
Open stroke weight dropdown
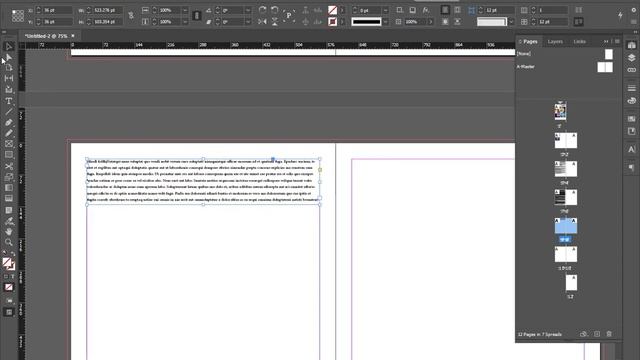coord(386,10)
